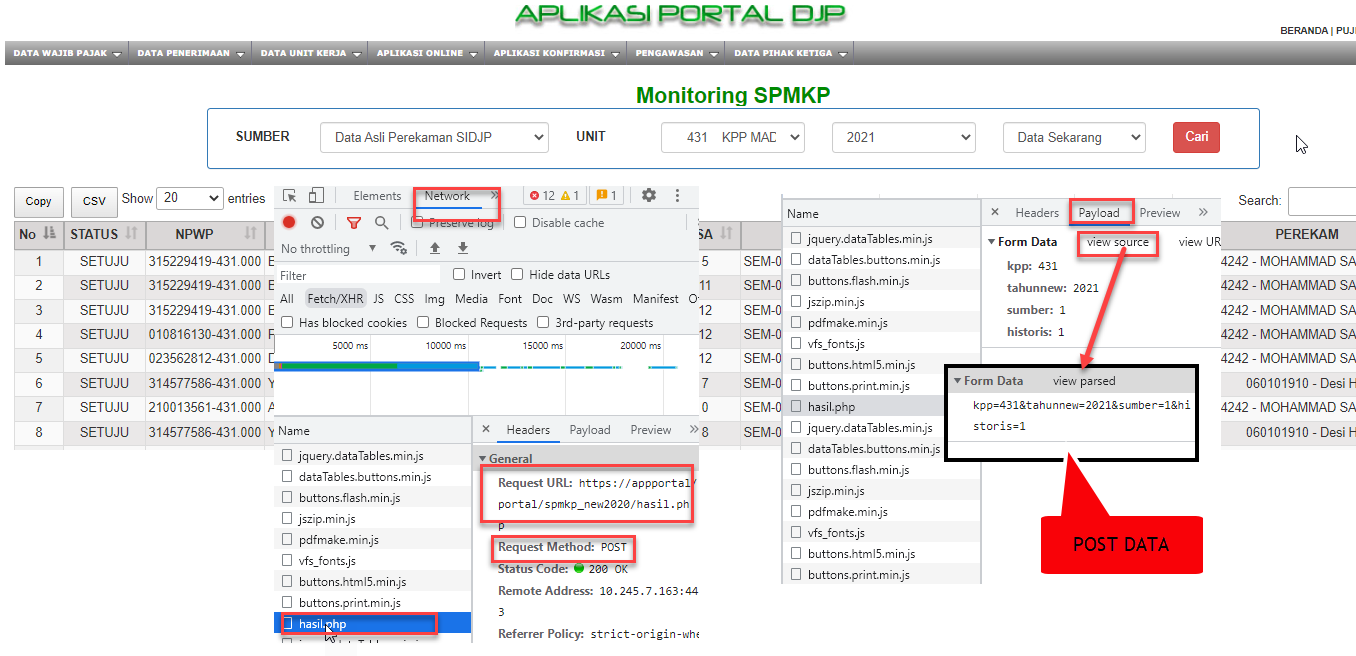Screen dimensions: 1356x656
Task: Stop recording network log
Action: (289, 223)
